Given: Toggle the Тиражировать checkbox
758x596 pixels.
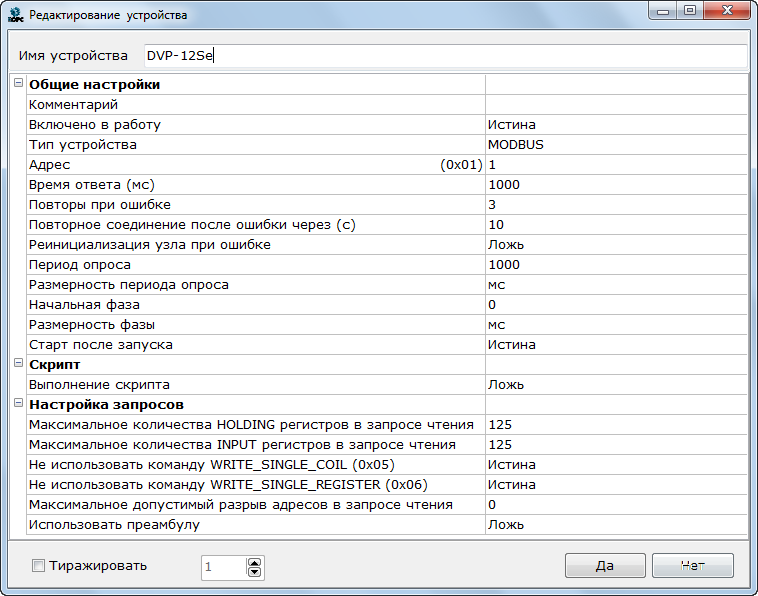Looking at the screenshot, I should (x=39, y=566).
